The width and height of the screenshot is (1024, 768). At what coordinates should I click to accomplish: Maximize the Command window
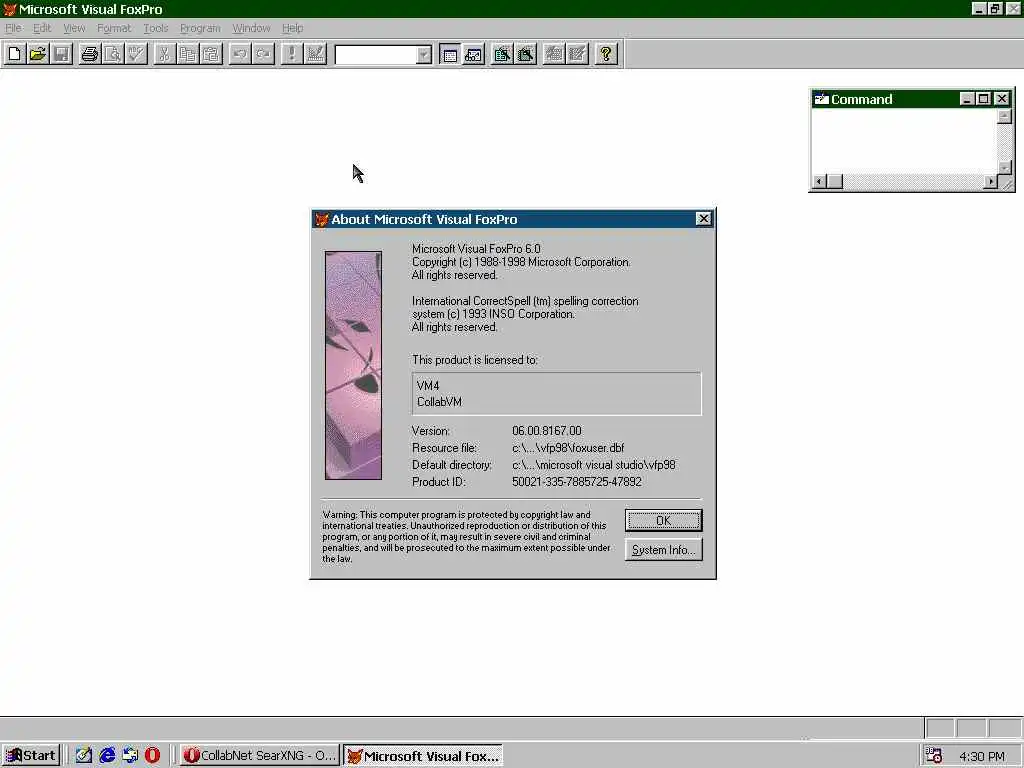tap(983, 99)
